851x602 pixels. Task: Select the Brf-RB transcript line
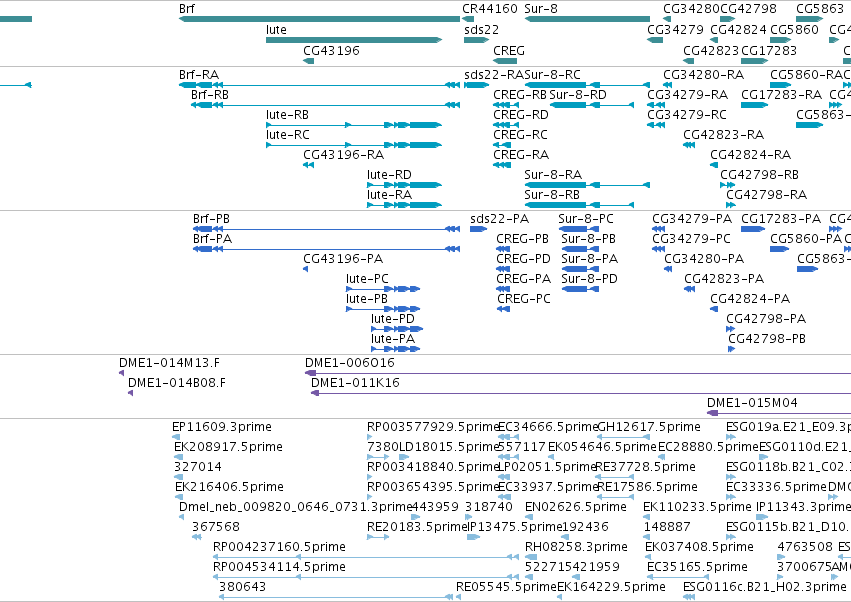[x=326, y=105]
